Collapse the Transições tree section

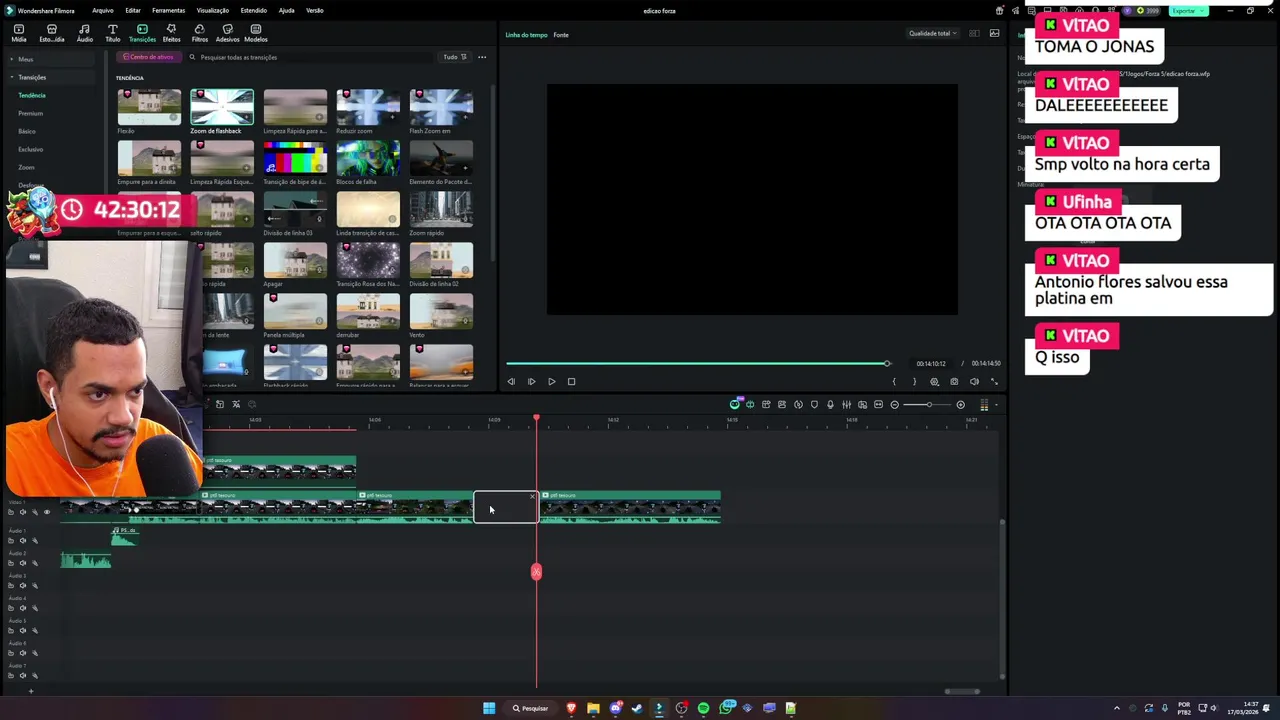[x=12, y=77]
